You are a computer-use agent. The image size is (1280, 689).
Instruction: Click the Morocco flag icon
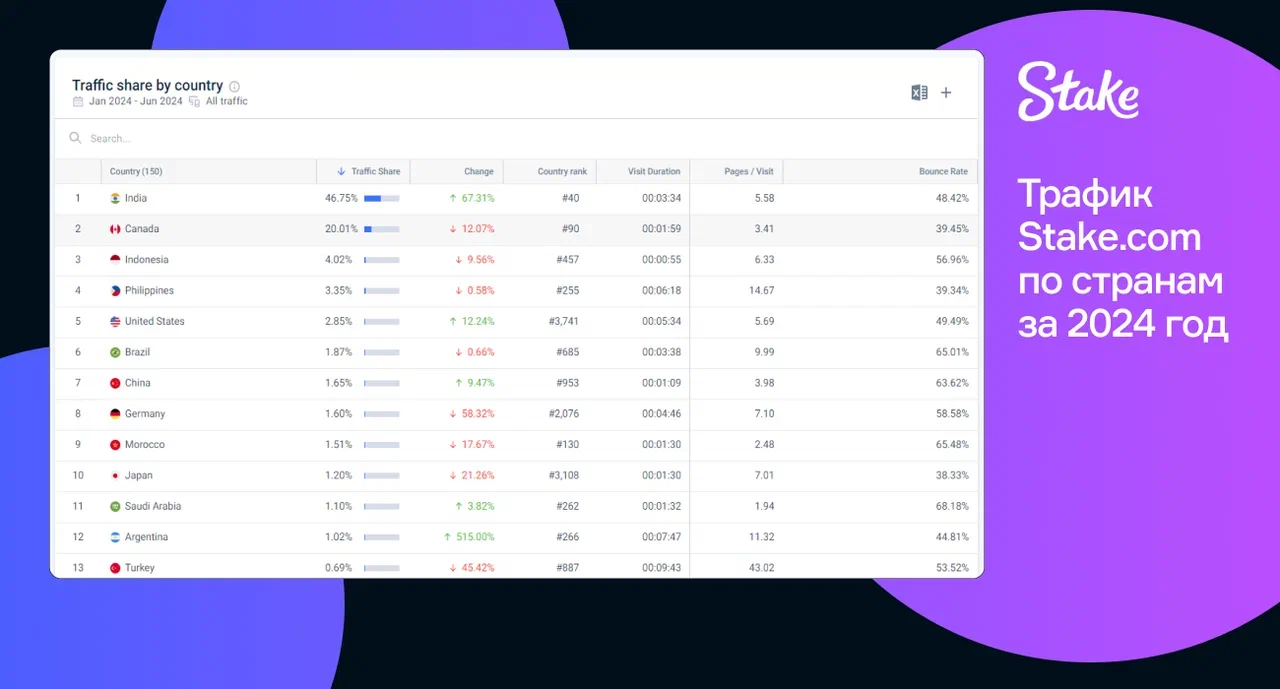click(115, 445)
